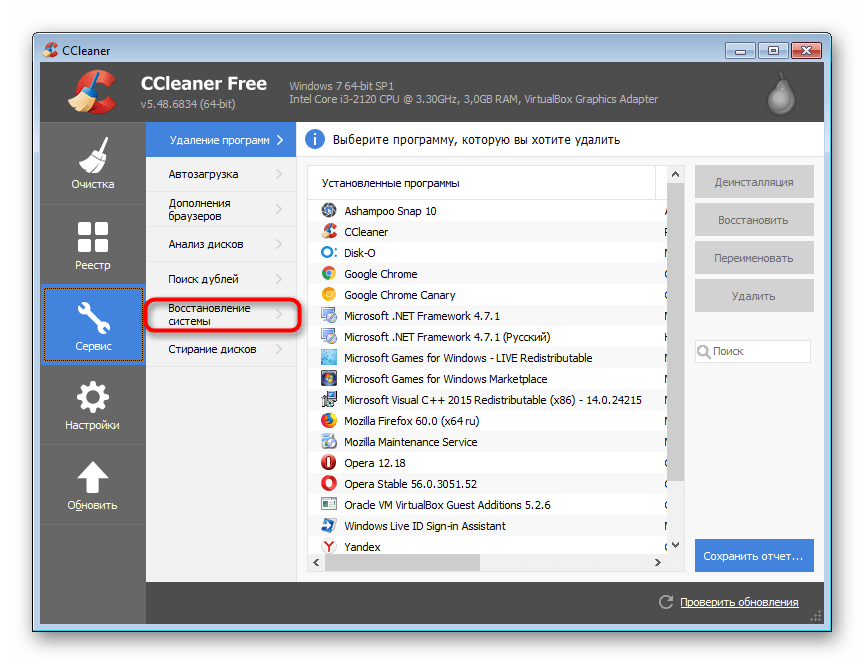Open the Реестр registry section

(x=93, y=245)
